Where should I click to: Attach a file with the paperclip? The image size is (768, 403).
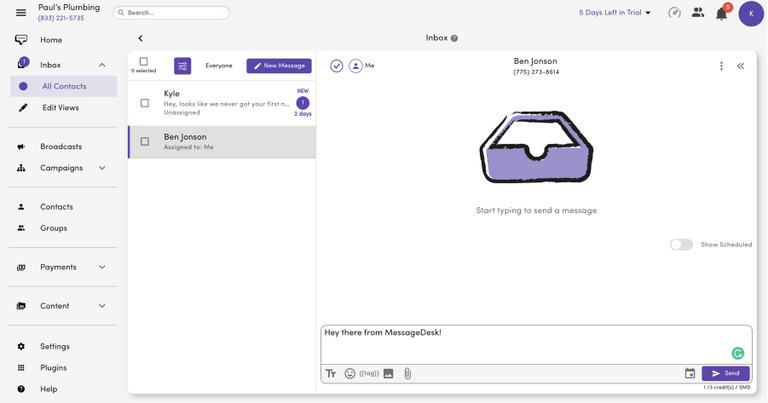point(408,374)
